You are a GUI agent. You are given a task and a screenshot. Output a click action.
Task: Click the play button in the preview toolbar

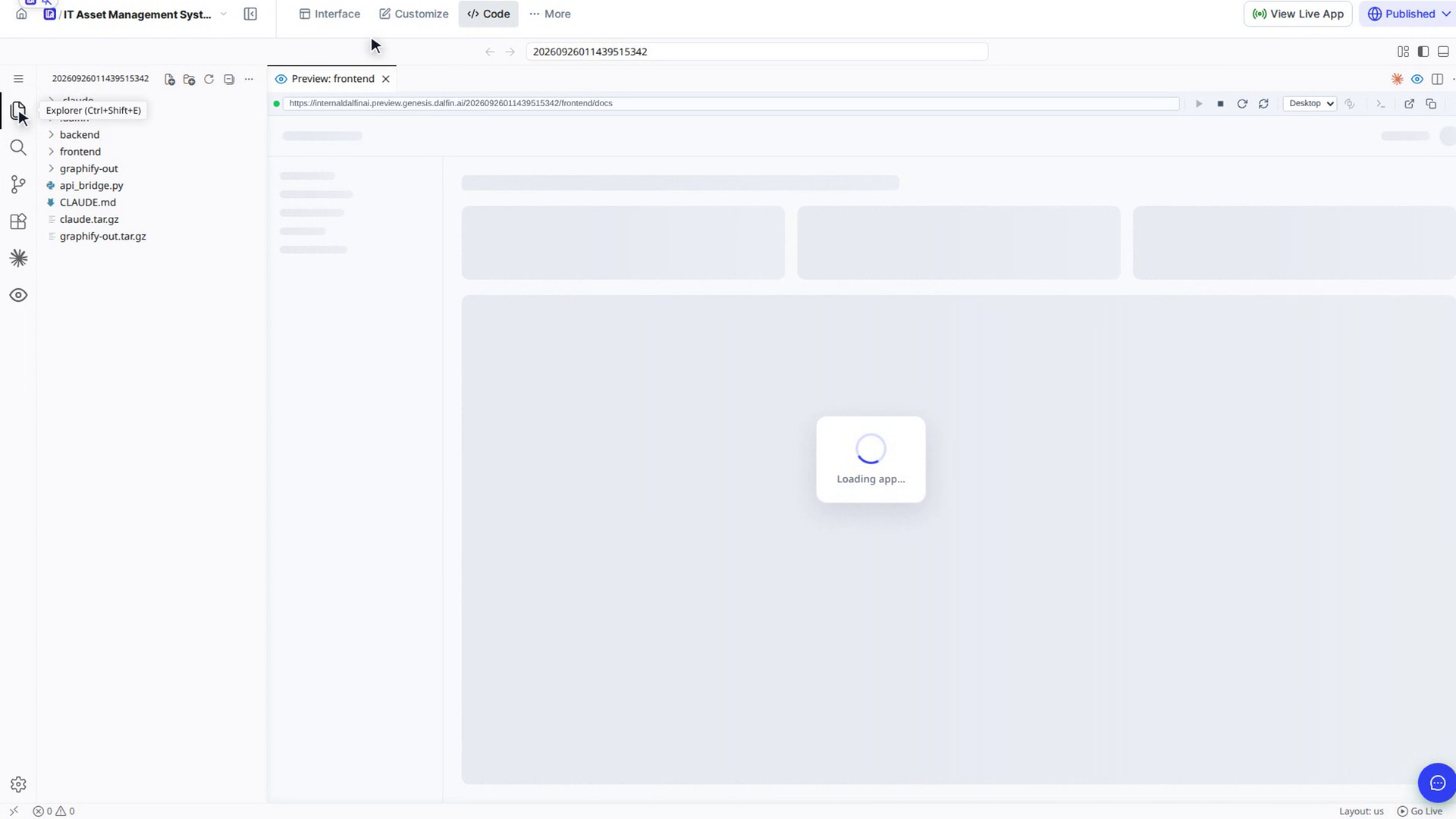pyautogui.click(x=1199, y=104)
